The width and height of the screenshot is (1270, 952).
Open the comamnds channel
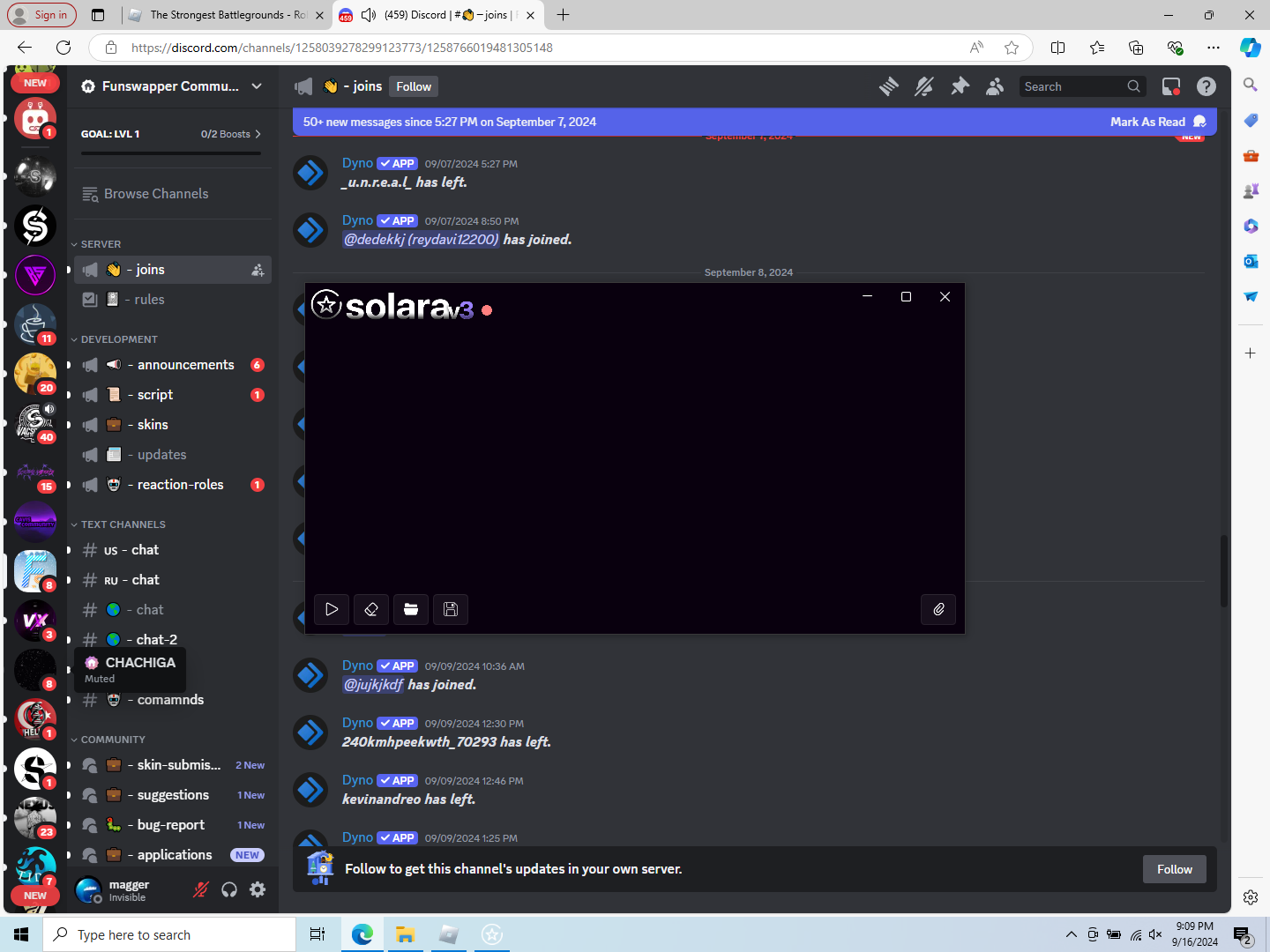[x=173, y=700]
